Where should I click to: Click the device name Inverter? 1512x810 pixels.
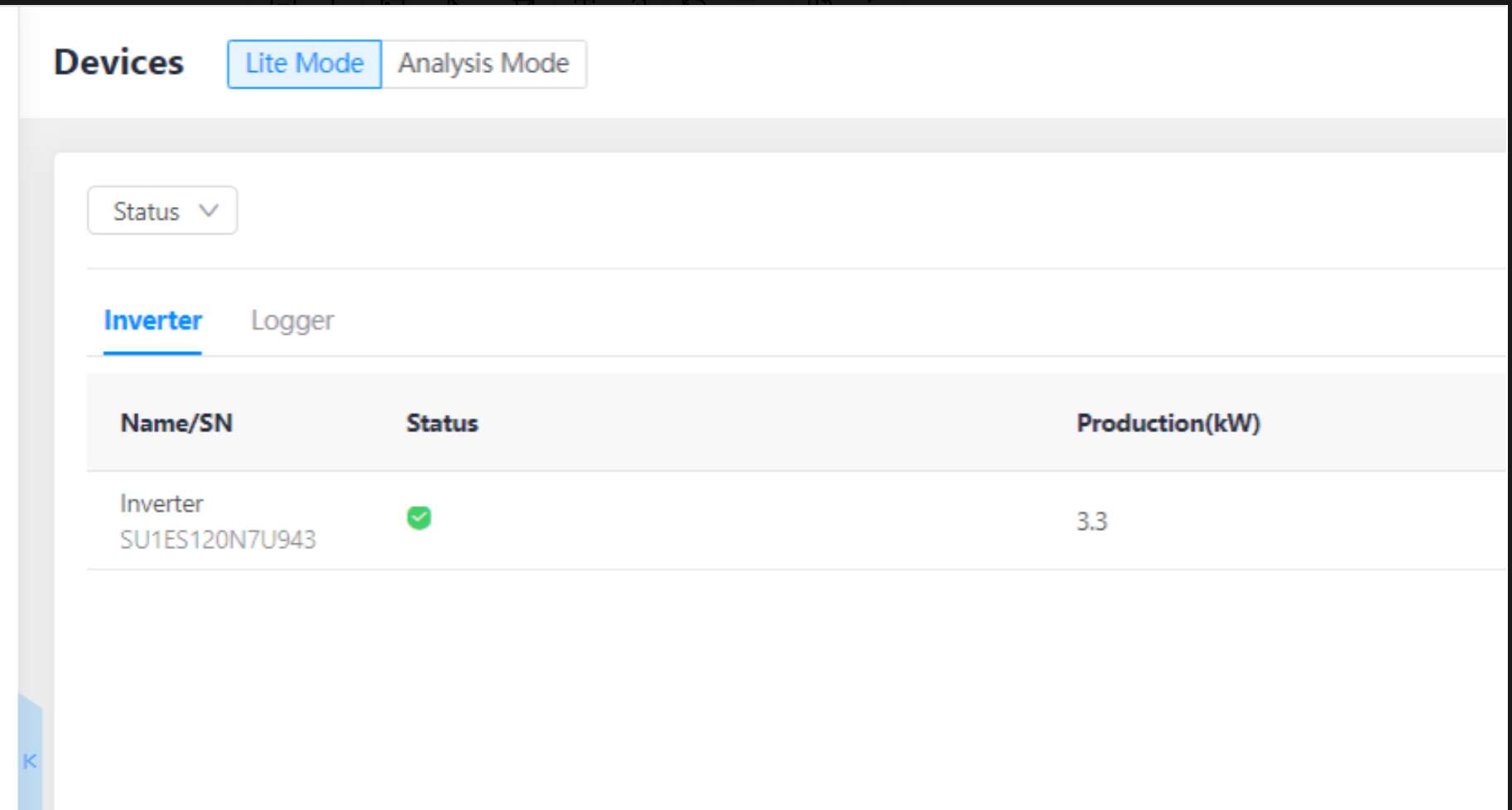(161, 503)
